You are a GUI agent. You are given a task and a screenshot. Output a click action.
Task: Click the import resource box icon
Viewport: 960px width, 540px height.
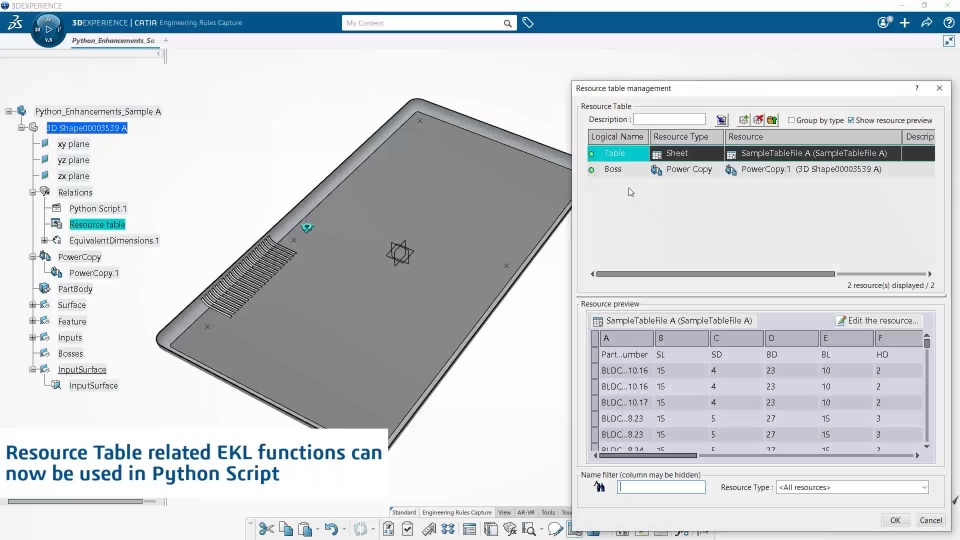pyautogui.click(x=772, y=120)
